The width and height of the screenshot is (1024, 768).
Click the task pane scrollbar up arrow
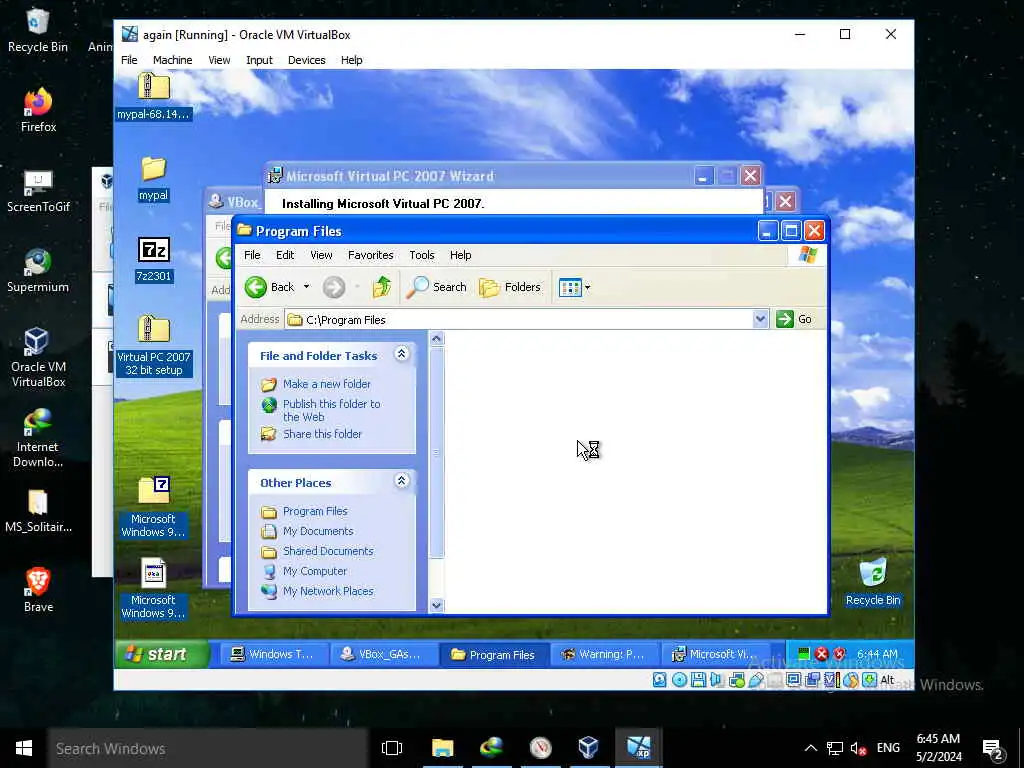click(437, 338)
